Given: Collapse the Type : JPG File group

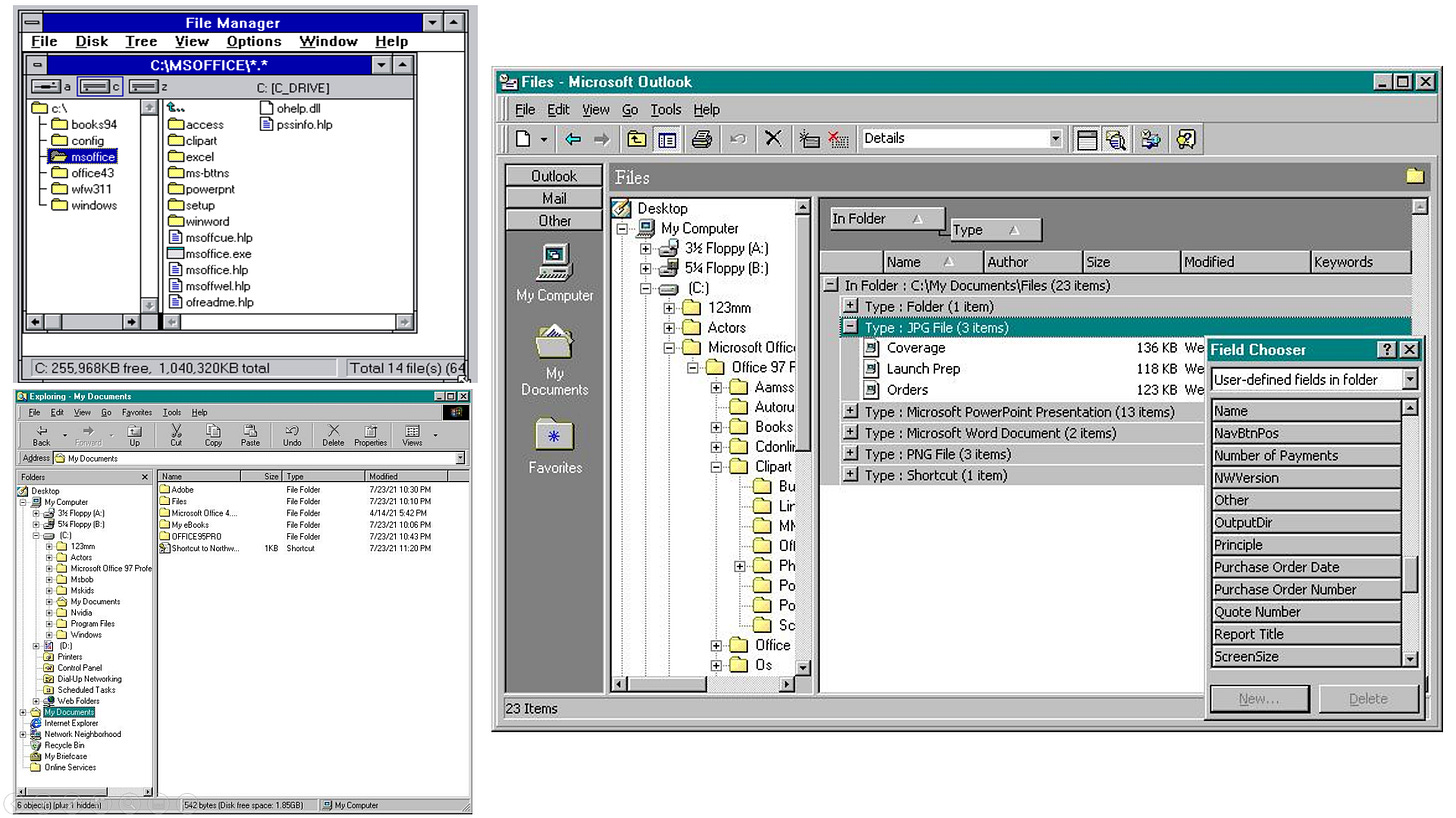Looking at the screenshot, I should (850, 327).
